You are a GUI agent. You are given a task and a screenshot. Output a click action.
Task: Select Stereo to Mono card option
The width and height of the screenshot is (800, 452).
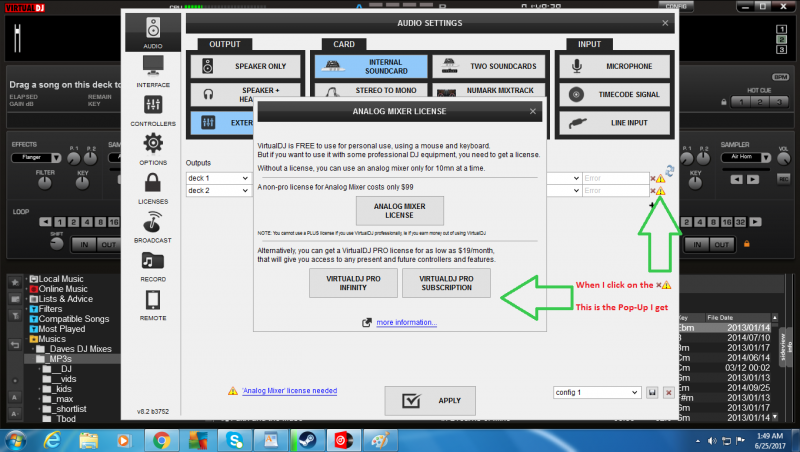(371, 91)
